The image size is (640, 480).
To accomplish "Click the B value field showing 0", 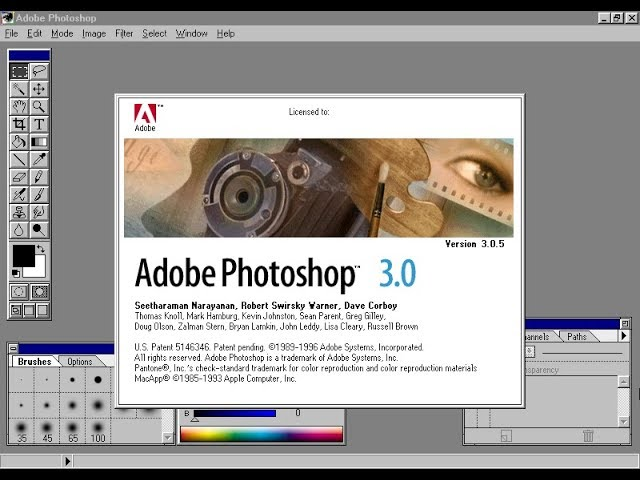I will pos(298,413).
